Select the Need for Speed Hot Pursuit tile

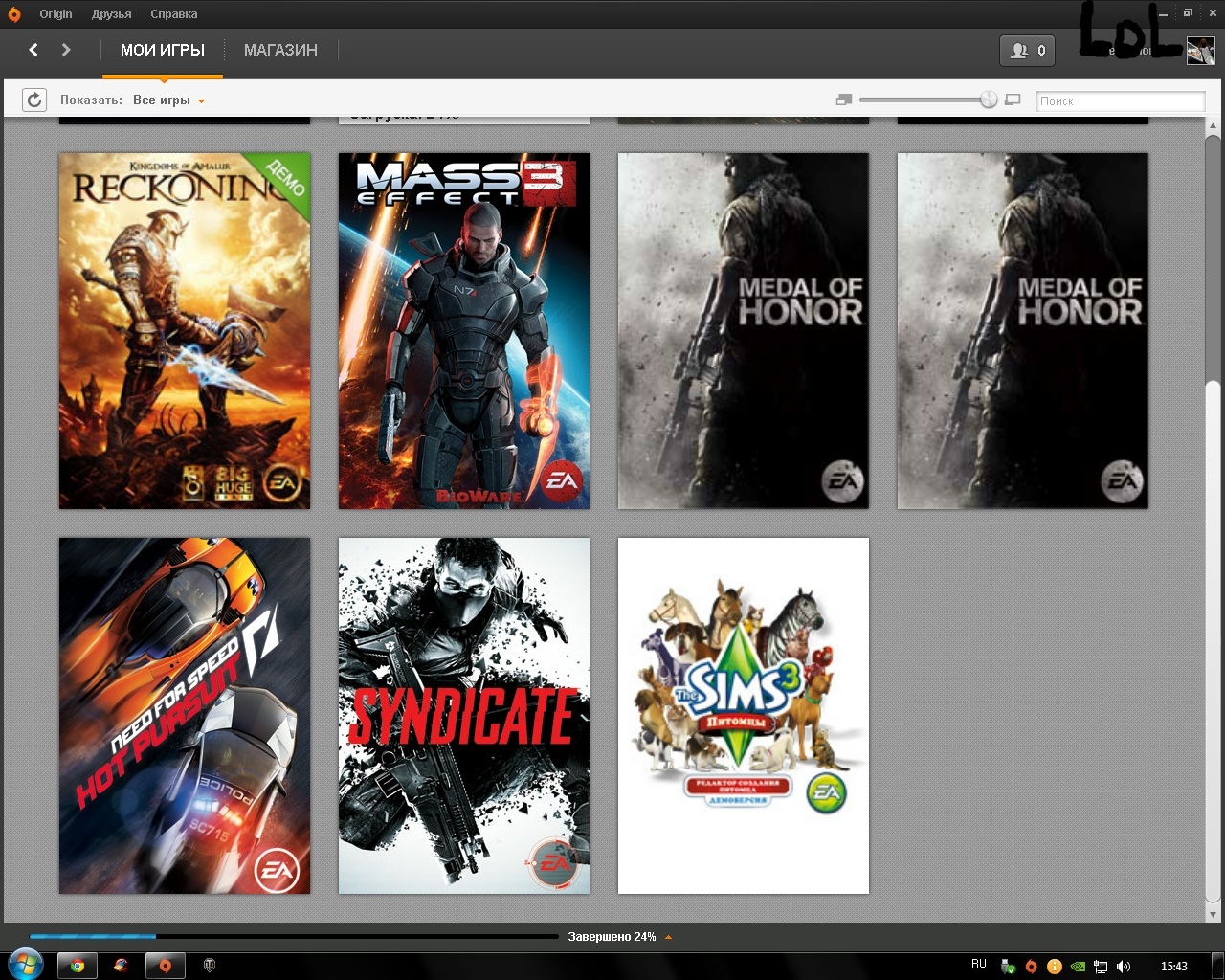(185, 715)
